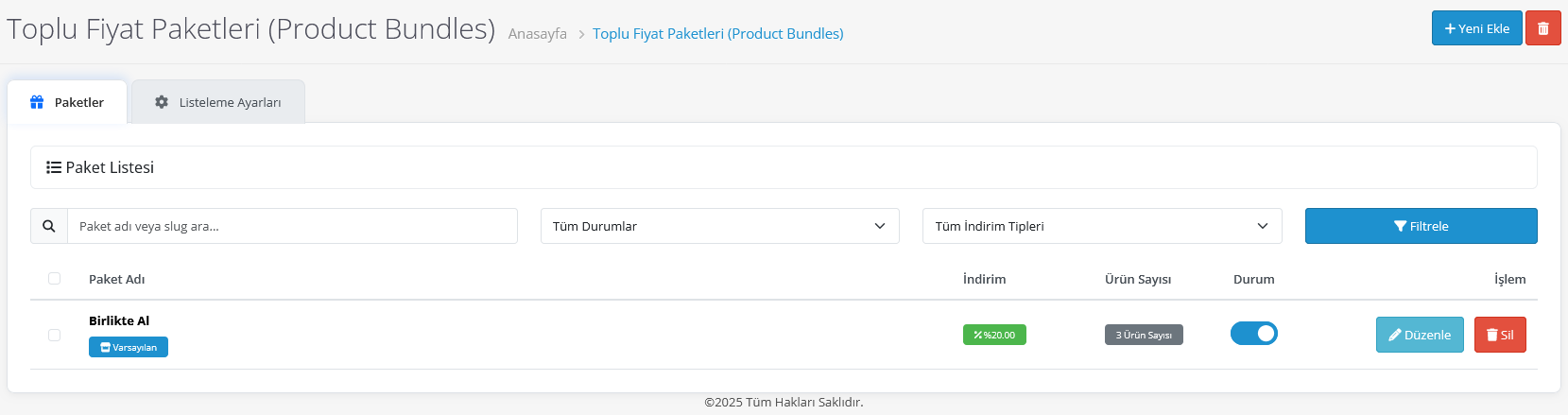Select the Paketler tab
The width and height of the screenshot is (1568, 415).
[67, 102]
